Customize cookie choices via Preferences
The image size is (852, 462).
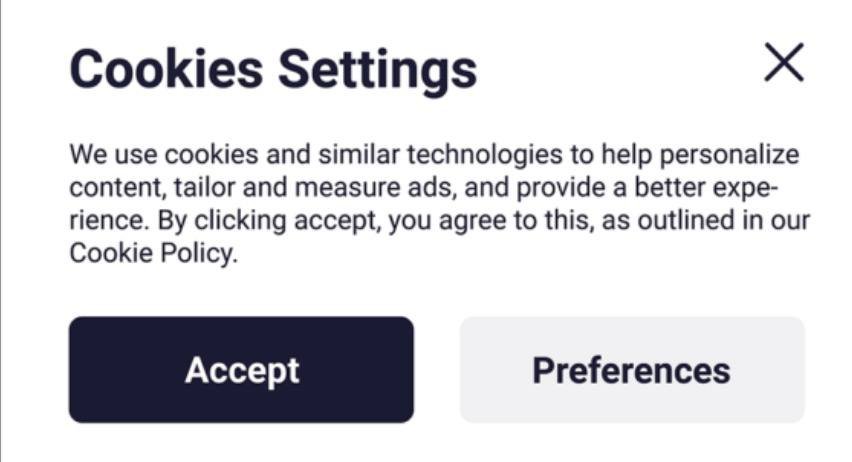(631, 370)
